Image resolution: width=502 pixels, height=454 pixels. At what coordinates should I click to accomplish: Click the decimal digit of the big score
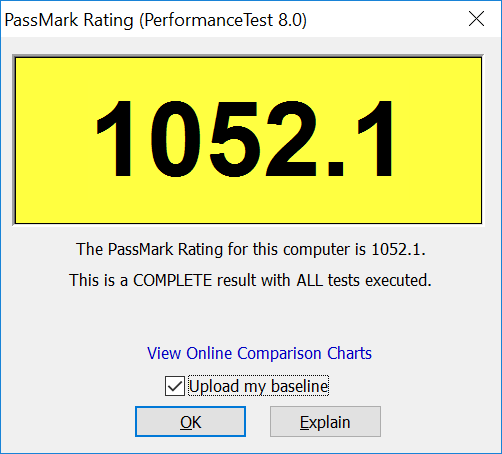[376, 139]
